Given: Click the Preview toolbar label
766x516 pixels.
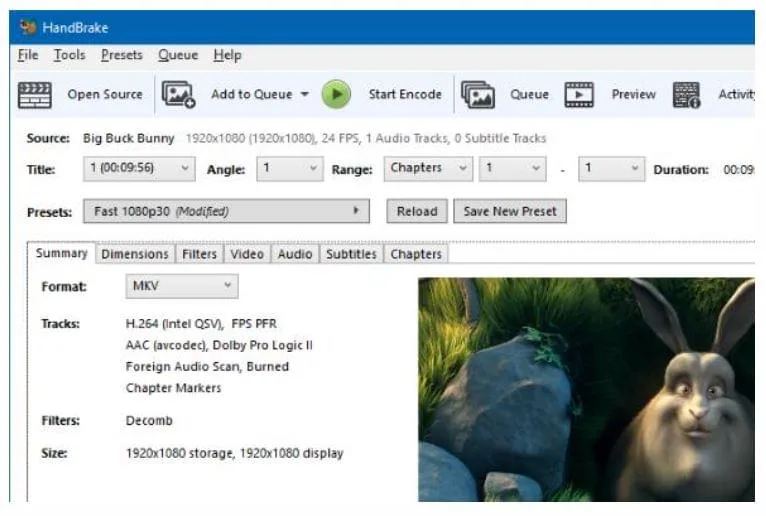Looking at the screenshot, I should pos(634,94).
